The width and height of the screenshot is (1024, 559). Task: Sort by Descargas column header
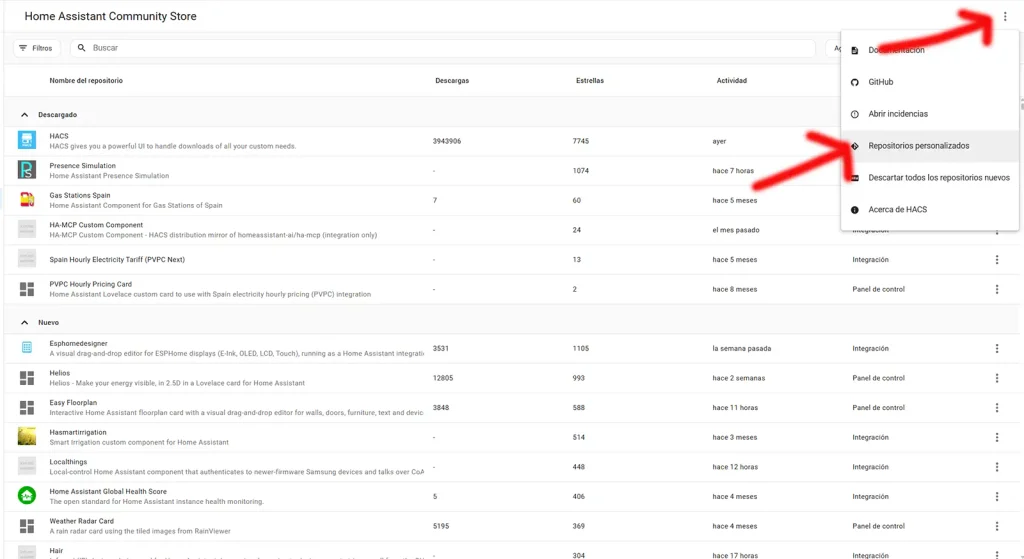452,80
